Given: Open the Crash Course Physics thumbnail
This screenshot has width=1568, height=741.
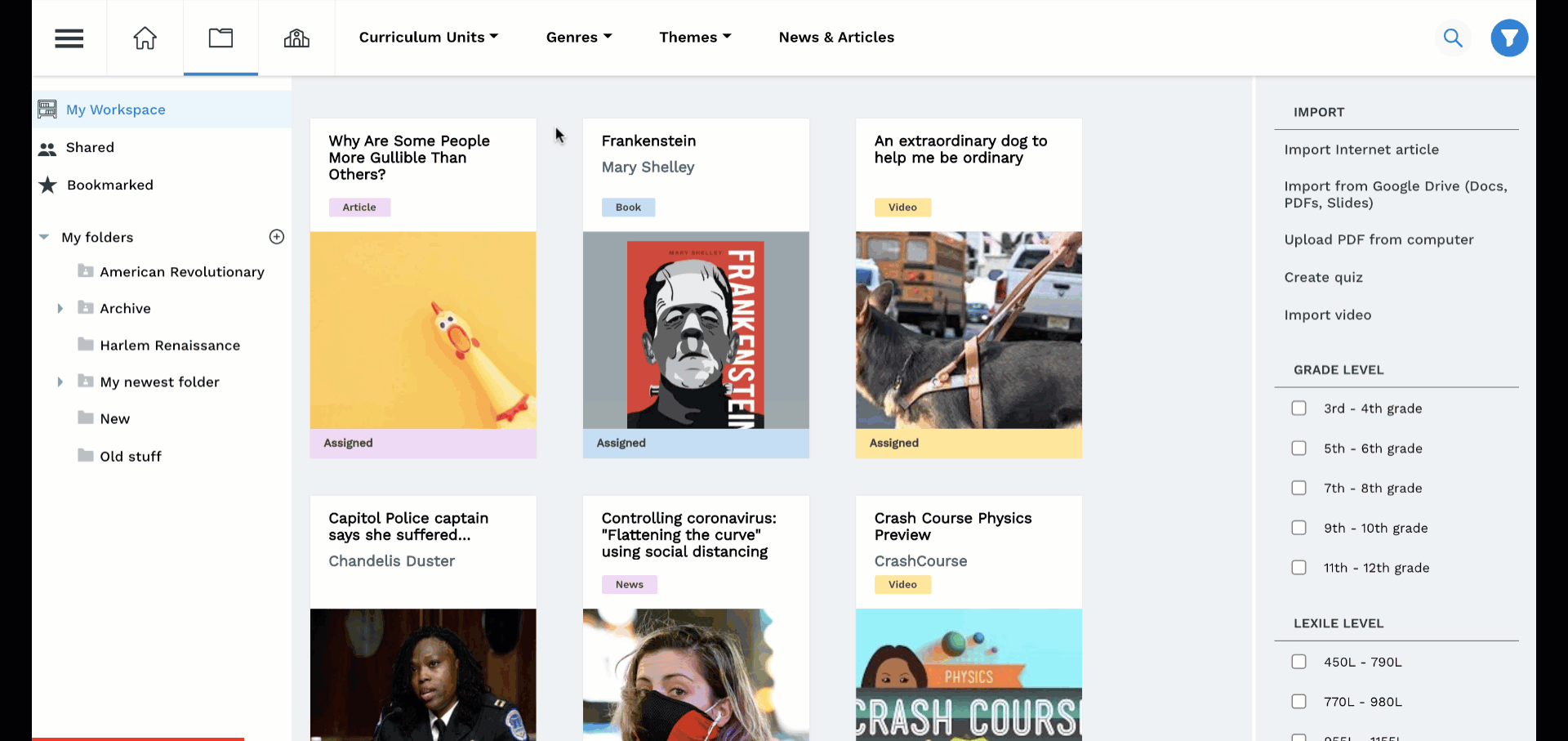Looking at the screenshot, I should [969, 675].
